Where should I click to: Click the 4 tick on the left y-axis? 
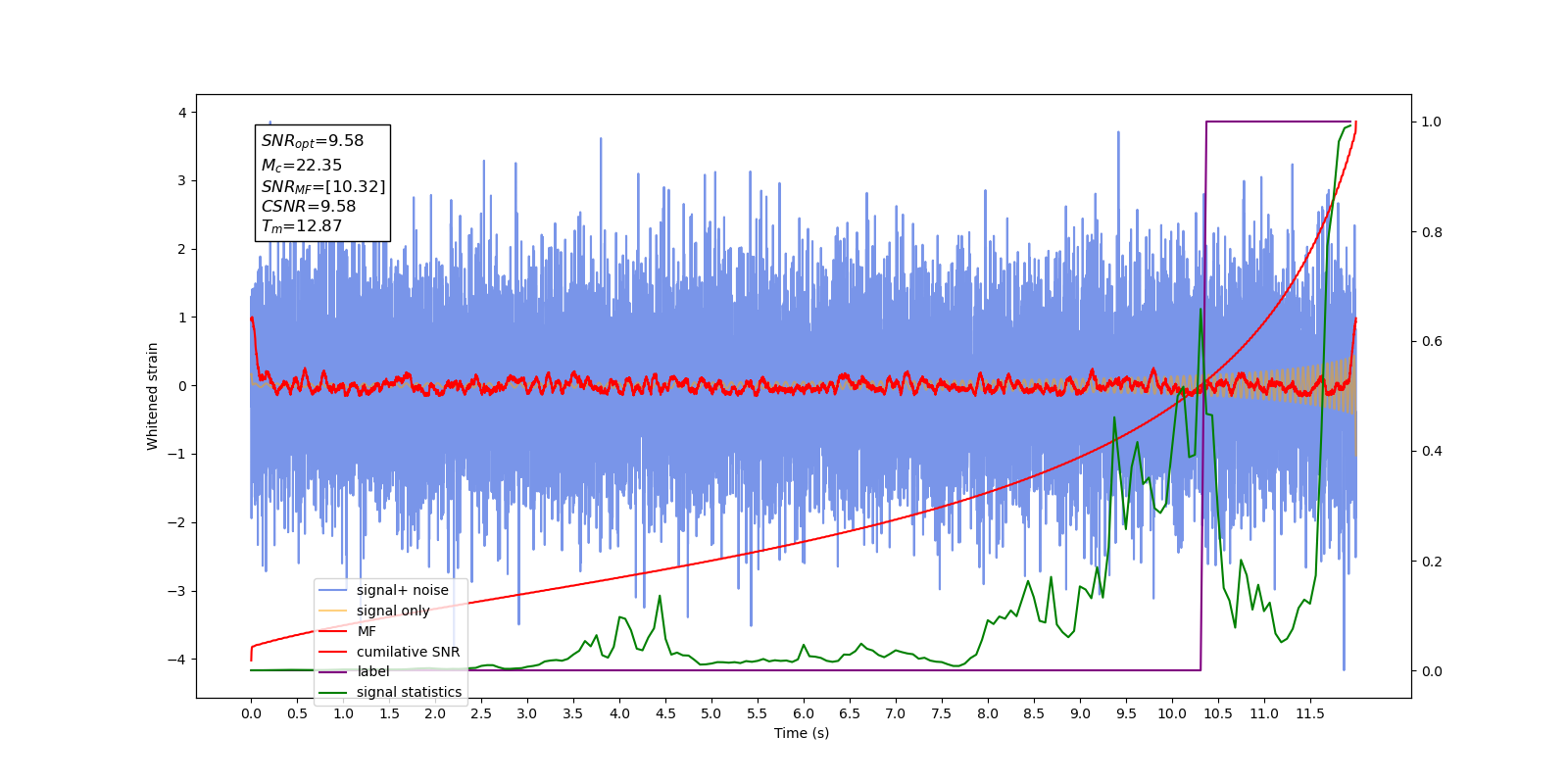tap(182, 113)
